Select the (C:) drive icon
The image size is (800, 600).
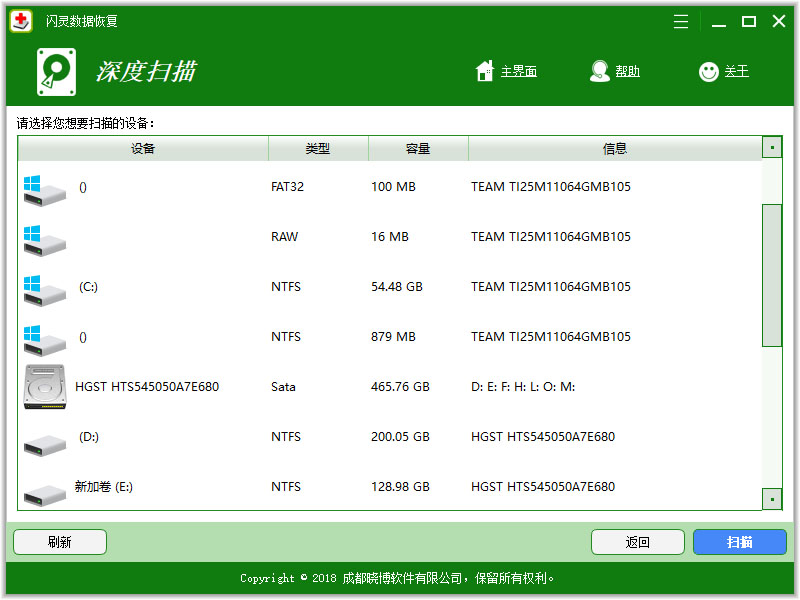45,290
